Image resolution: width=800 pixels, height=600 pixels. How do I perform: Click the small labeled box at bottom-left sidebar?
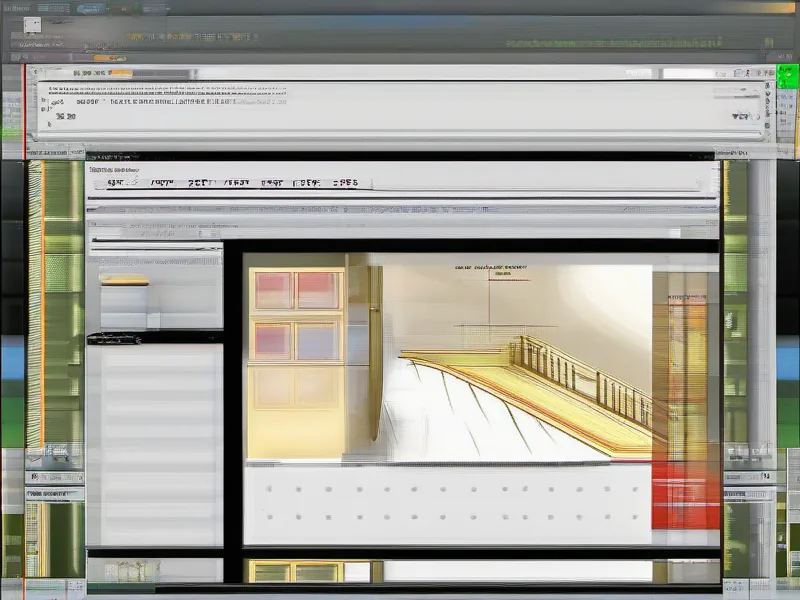coord(52,494)
